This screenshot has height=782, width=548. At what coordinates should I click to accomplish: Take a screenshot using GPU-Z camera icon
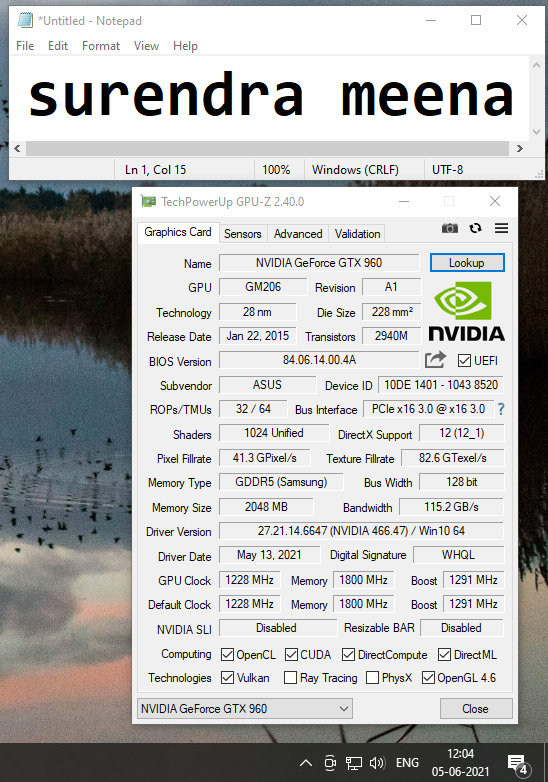(450, 228)
